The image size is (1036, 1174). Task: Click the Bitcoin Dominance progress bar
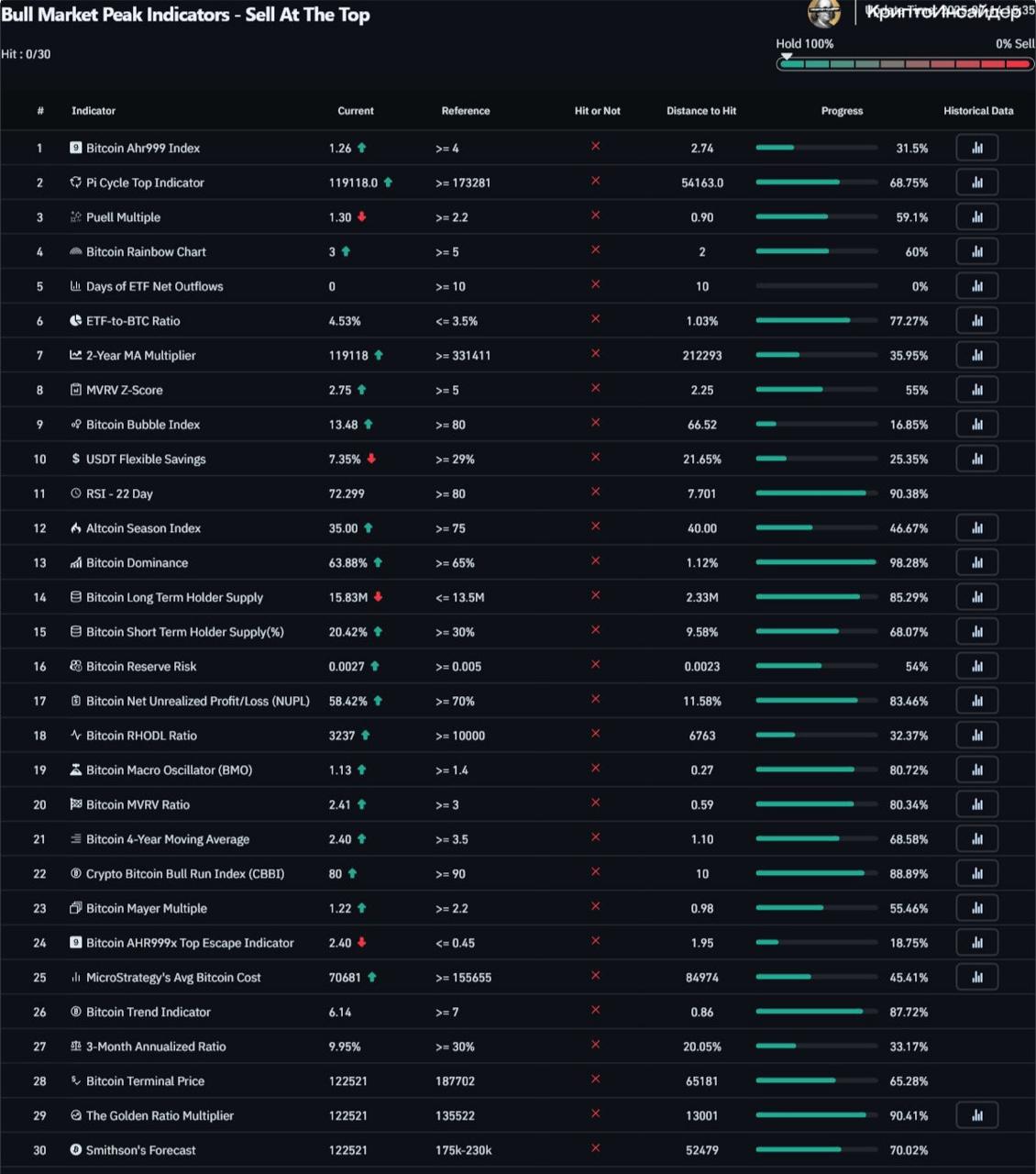(x=816, y=562)
